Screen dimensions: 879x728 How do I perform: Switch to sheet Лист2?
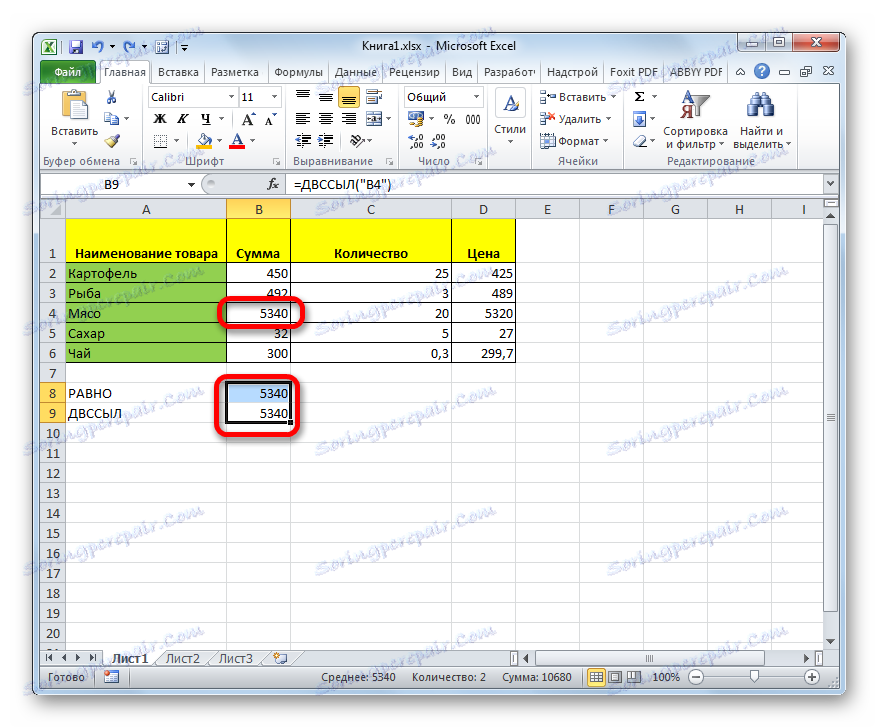[x=183, y=659]
